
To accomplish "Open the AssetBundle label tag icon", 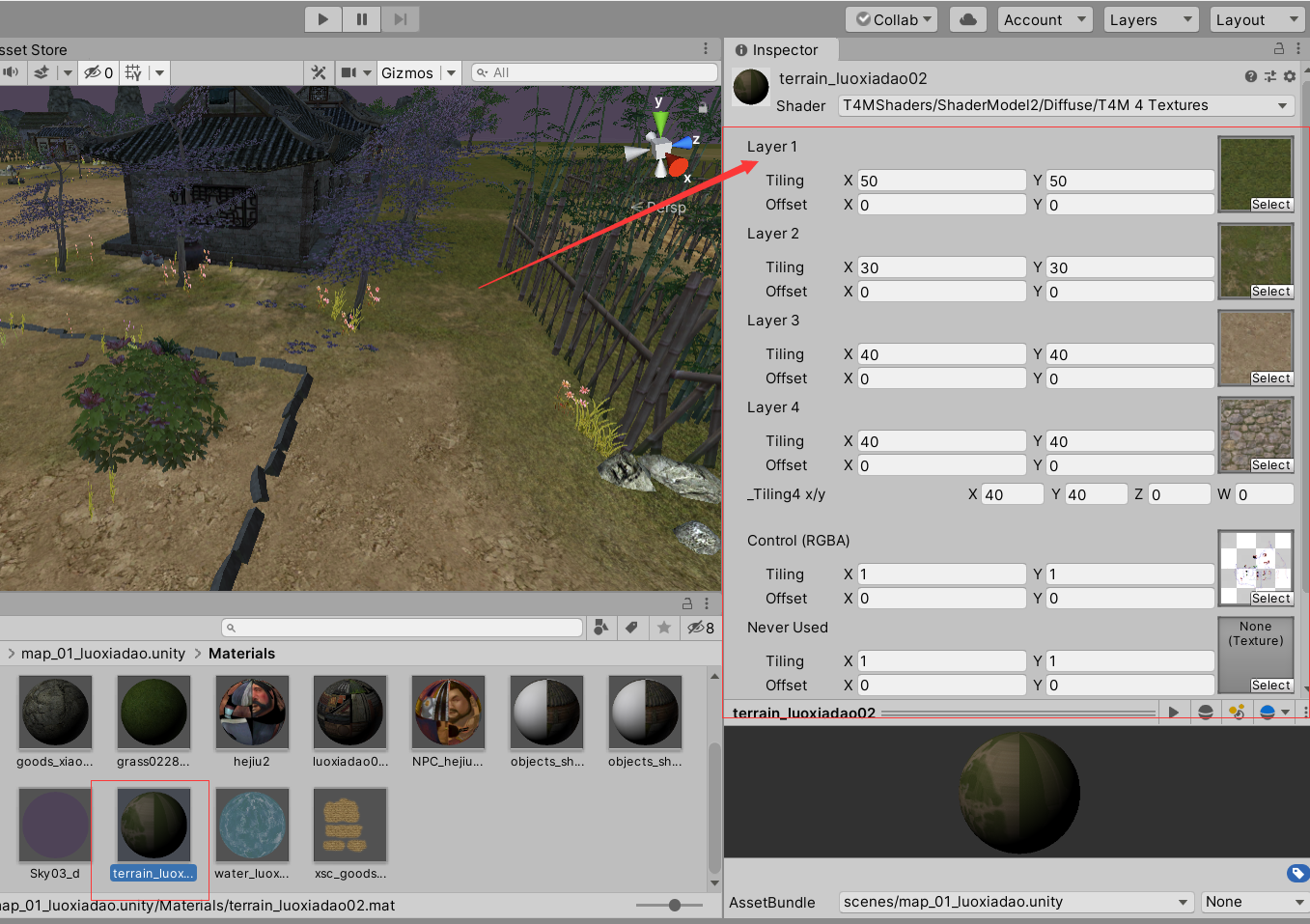I will pos(1298,873).
